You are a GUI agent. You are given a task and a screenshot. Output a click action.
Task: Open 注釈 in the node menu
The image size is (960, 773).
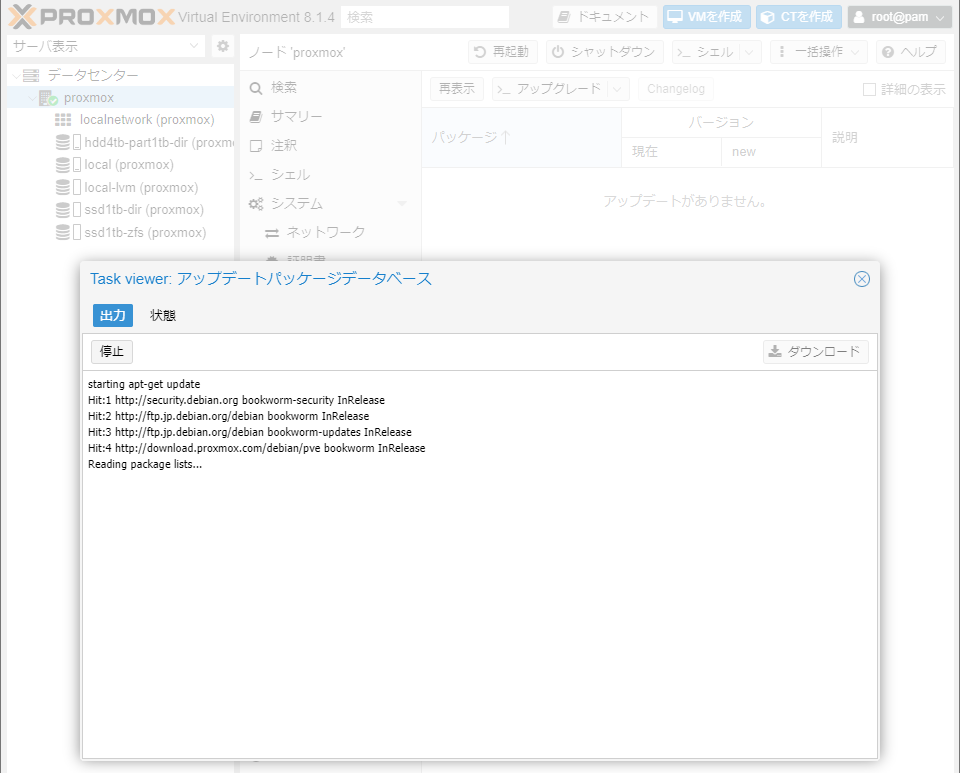(331, 146)
